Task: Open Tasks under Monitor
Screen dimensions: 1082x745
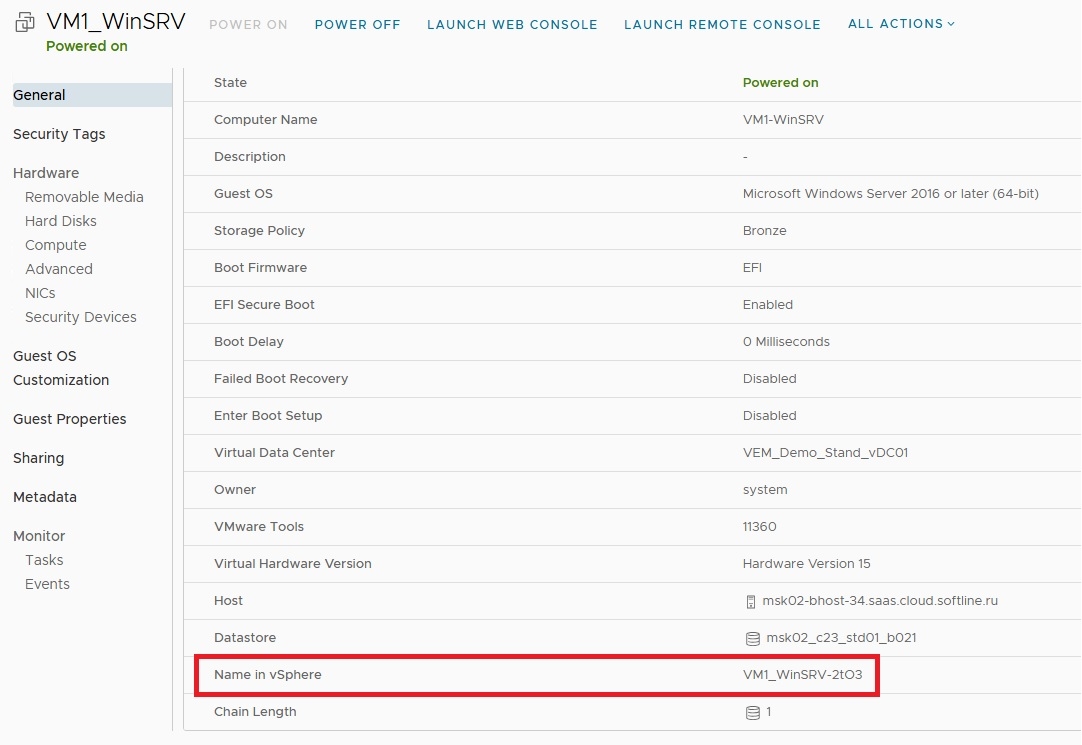Action: (x=44, y=560)
